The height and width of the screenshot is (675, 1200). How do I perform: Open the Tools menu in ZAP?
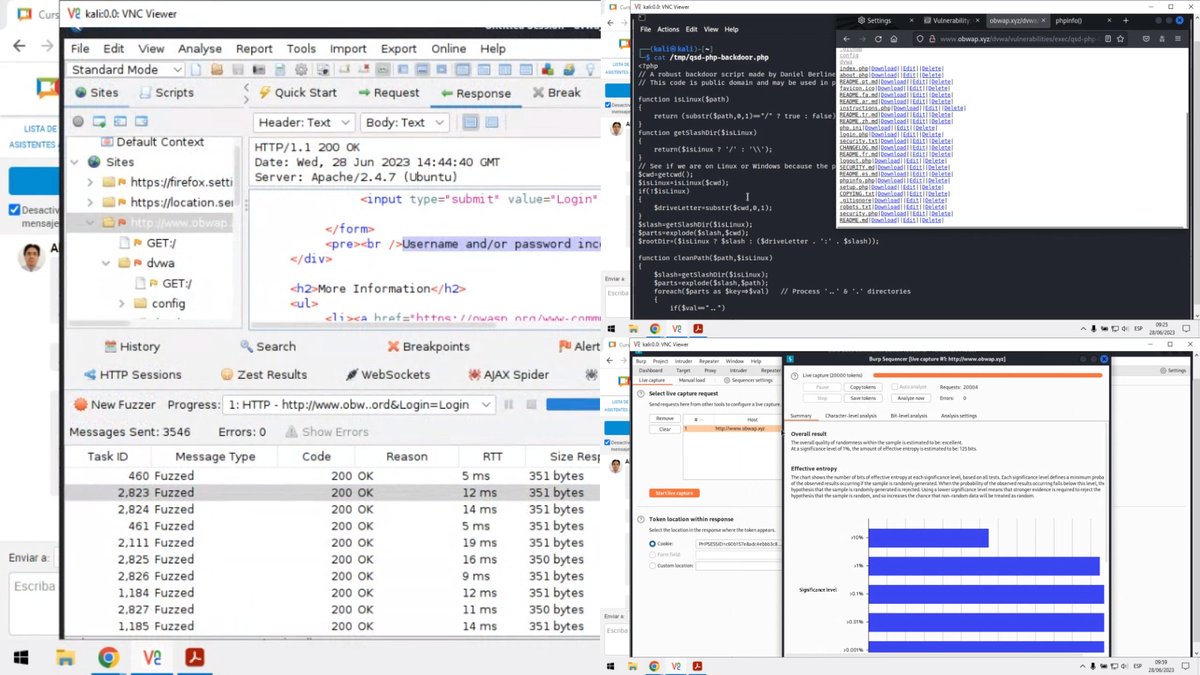[x=301, y=48]
